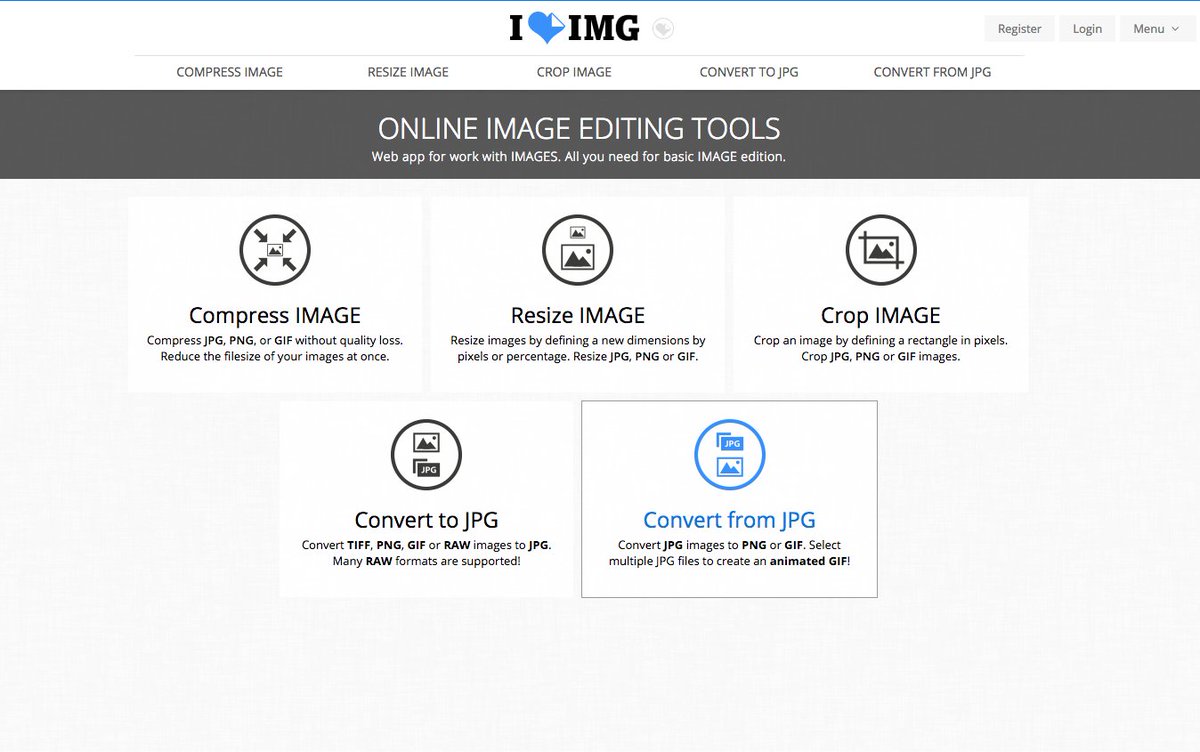Click the blue Convert from JPG icon
The width and height of the screenshot is (1200, 752).
click(x=730, y=455)
